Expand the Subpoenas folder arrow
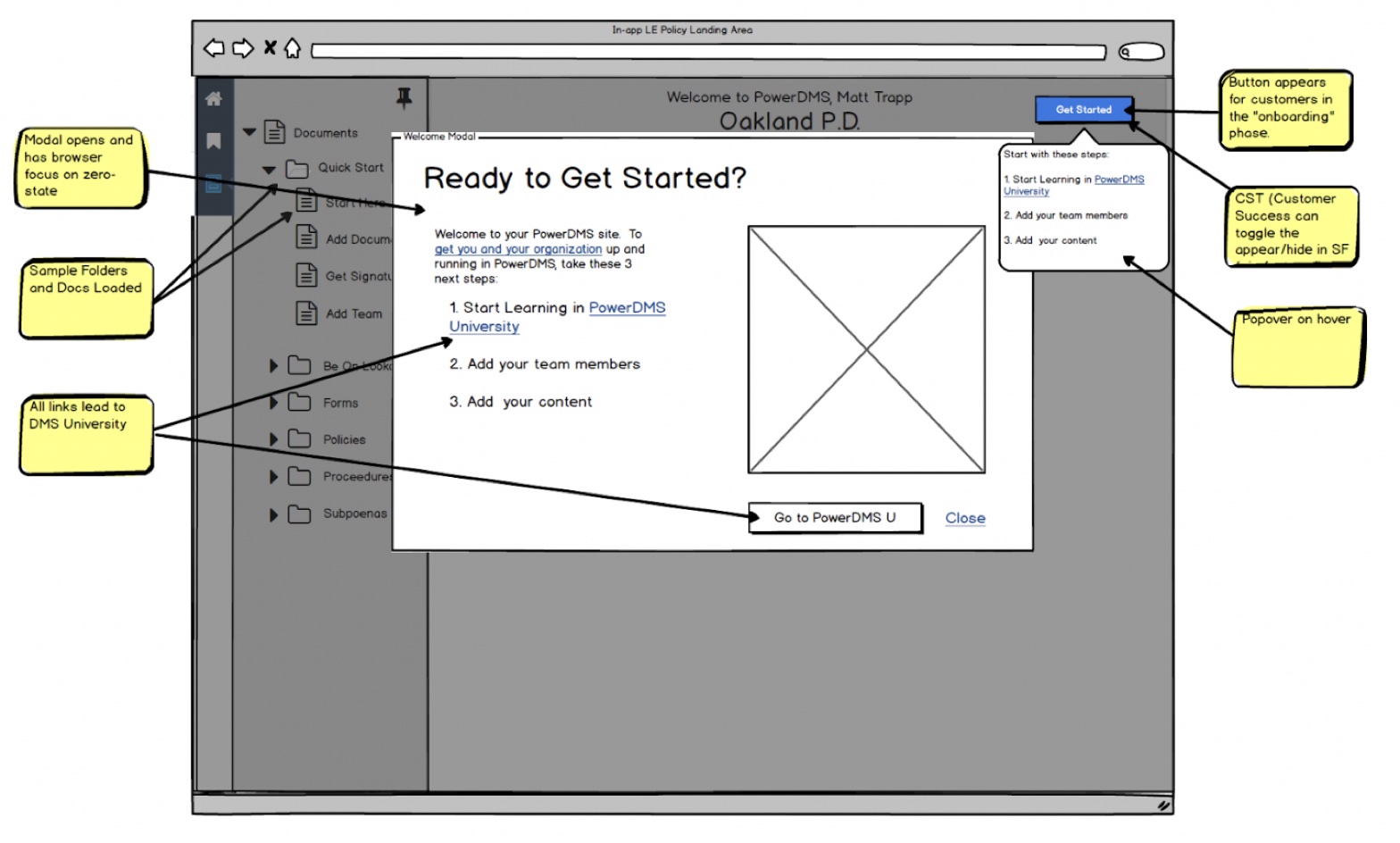This screenshot has height=843, width=1400. pos(274,514)
